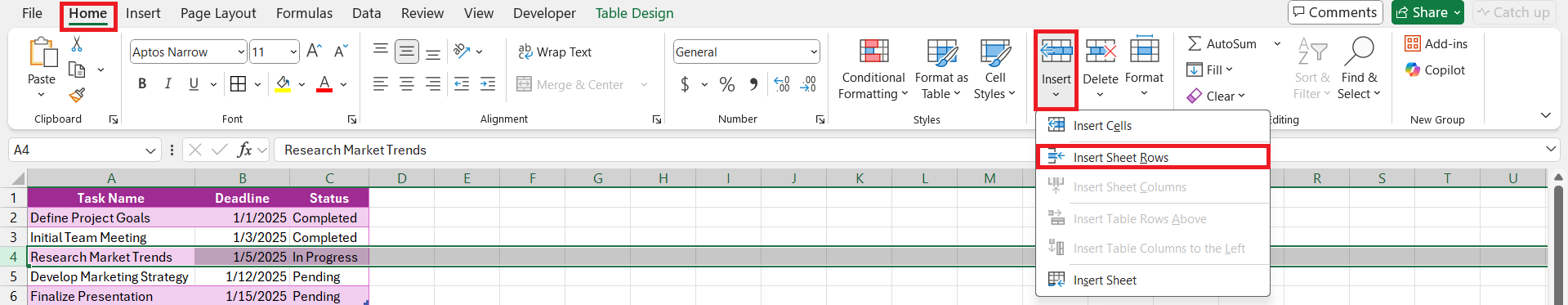Click the Comments button
Screen dimensions: 1568x305
point(1335,12)
